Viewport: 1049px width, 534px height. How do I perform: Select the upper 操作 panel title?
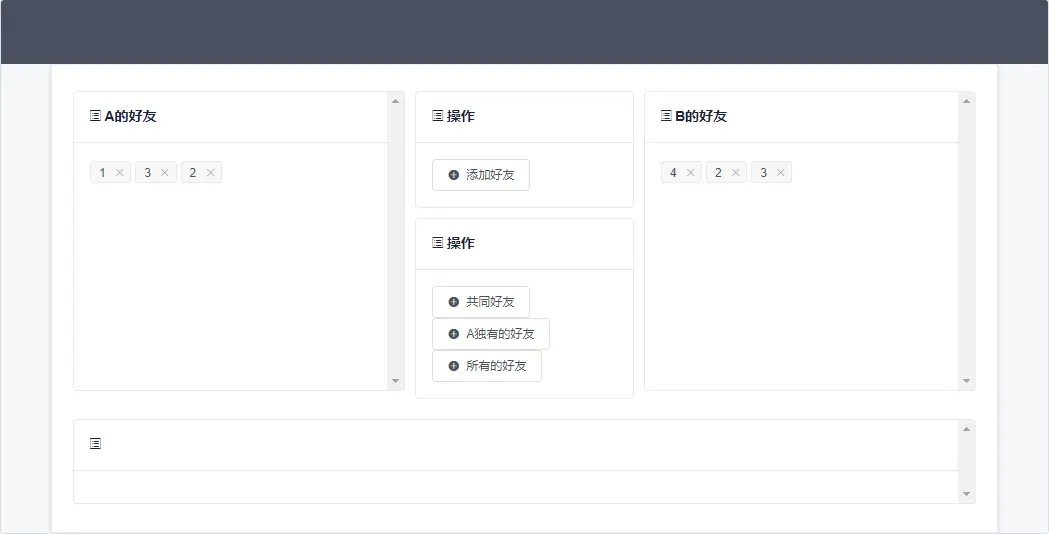pyautogui.click(x=461, y=116)
